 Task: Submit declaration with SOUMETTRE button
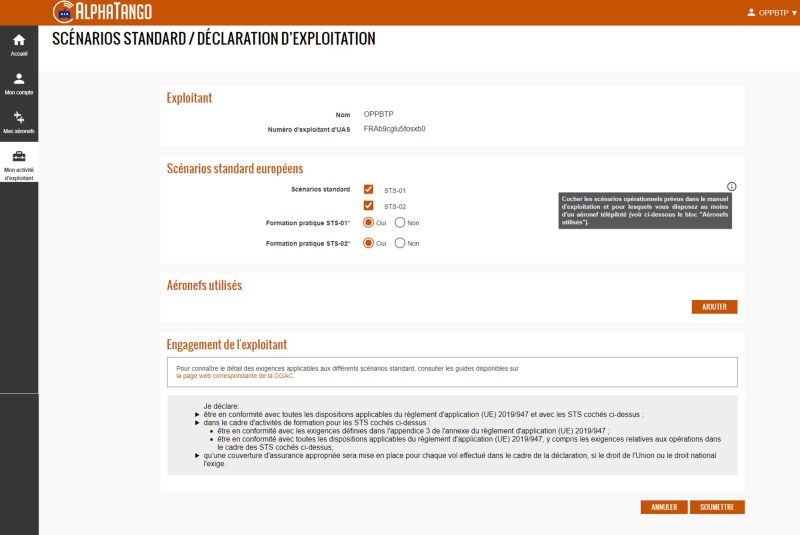(x=717, y=507)
